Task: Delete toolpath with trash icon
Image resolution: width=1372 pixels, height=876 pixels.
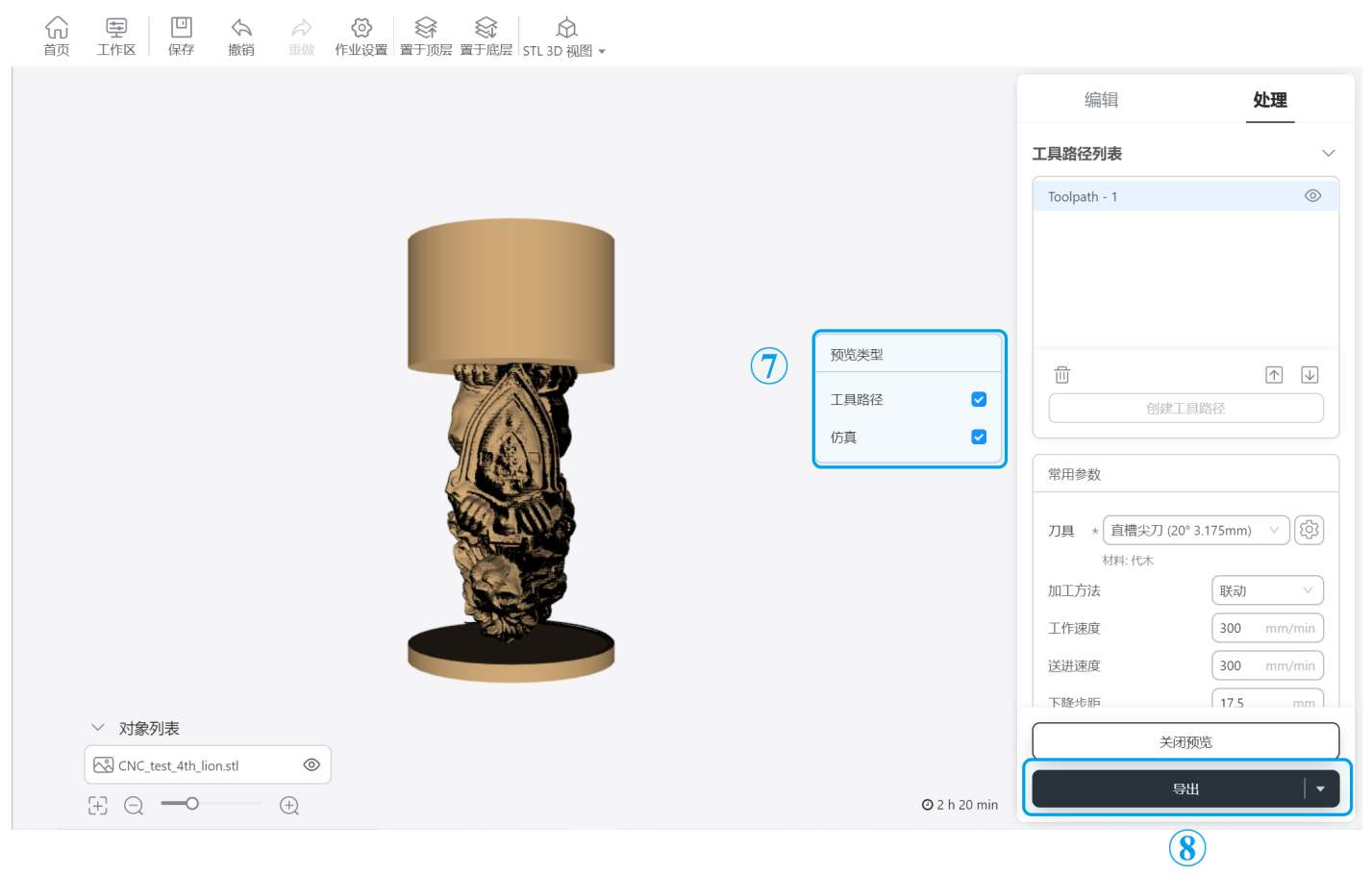Action: coord(1061,374)
